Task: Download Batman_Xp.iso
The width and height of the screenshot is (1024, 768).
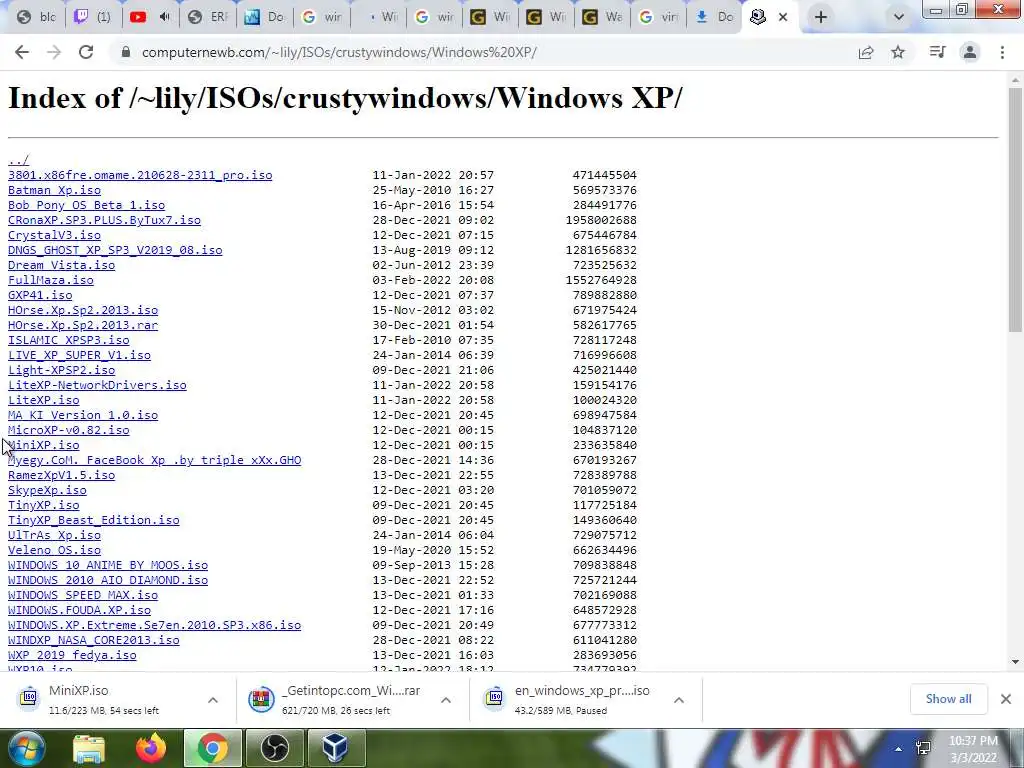Action: pos(54,190)
